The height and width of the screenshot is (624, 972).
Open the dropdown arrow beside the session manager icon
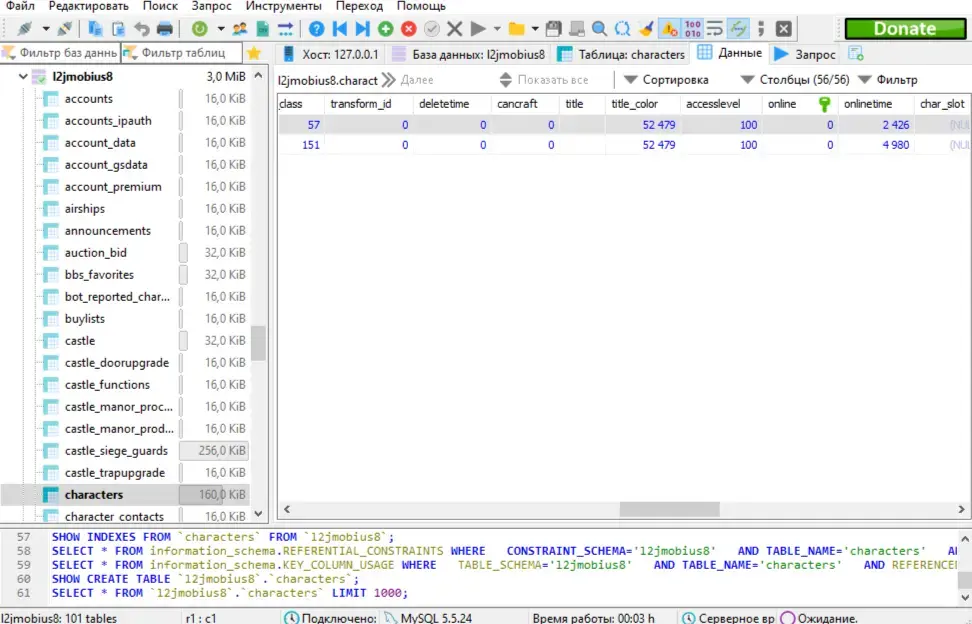click(46, 29)
